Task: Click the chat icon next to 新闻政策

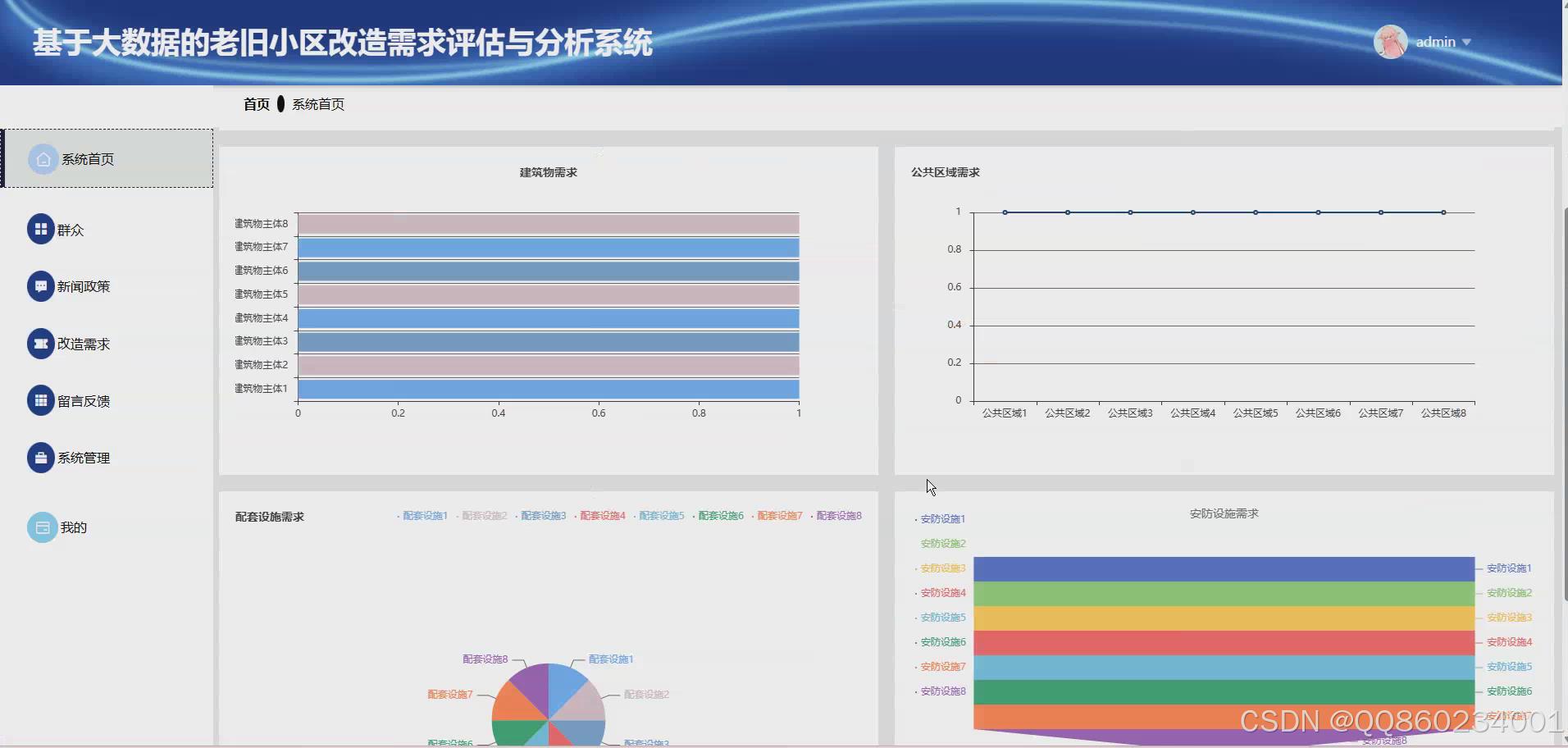Action: pyautogui.click(x=41, y=286)
